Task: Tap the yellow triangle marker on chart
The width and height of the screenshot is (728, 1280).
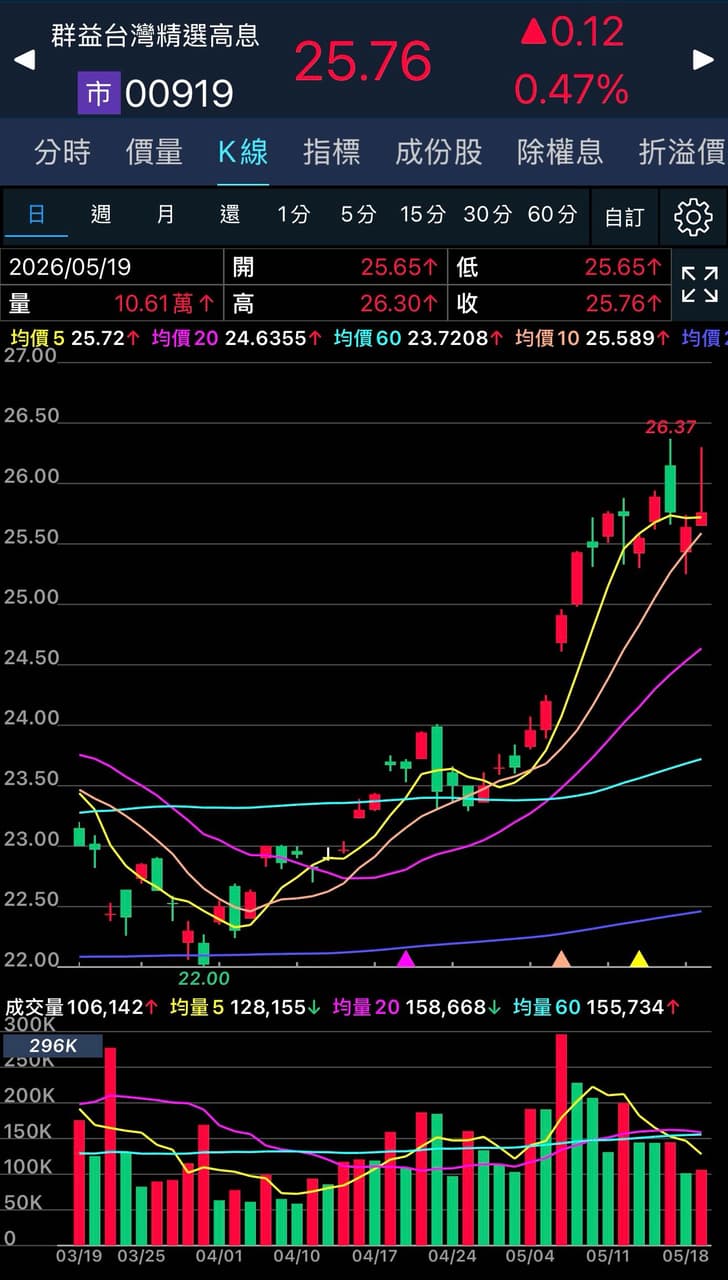Action: [x=639, y=959]
